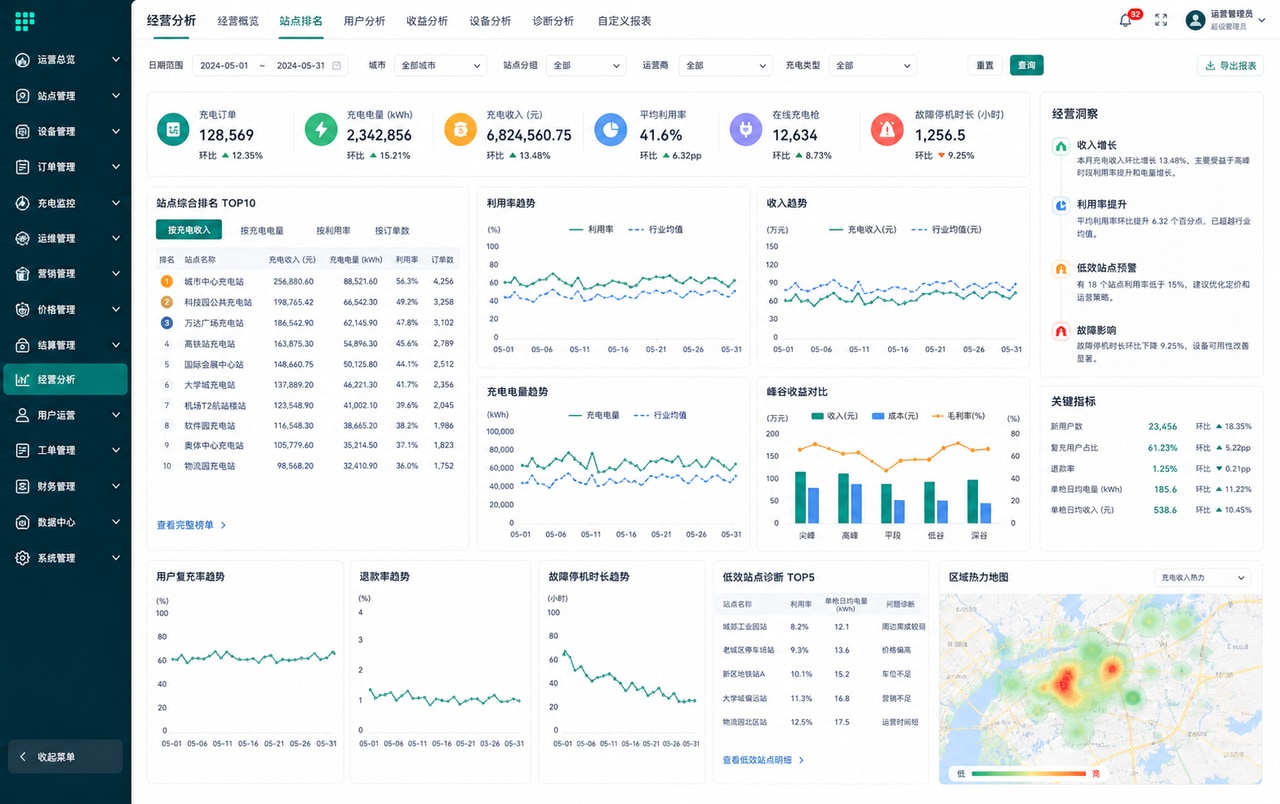Switch to the 设备分析 tab

click(490, 21)
